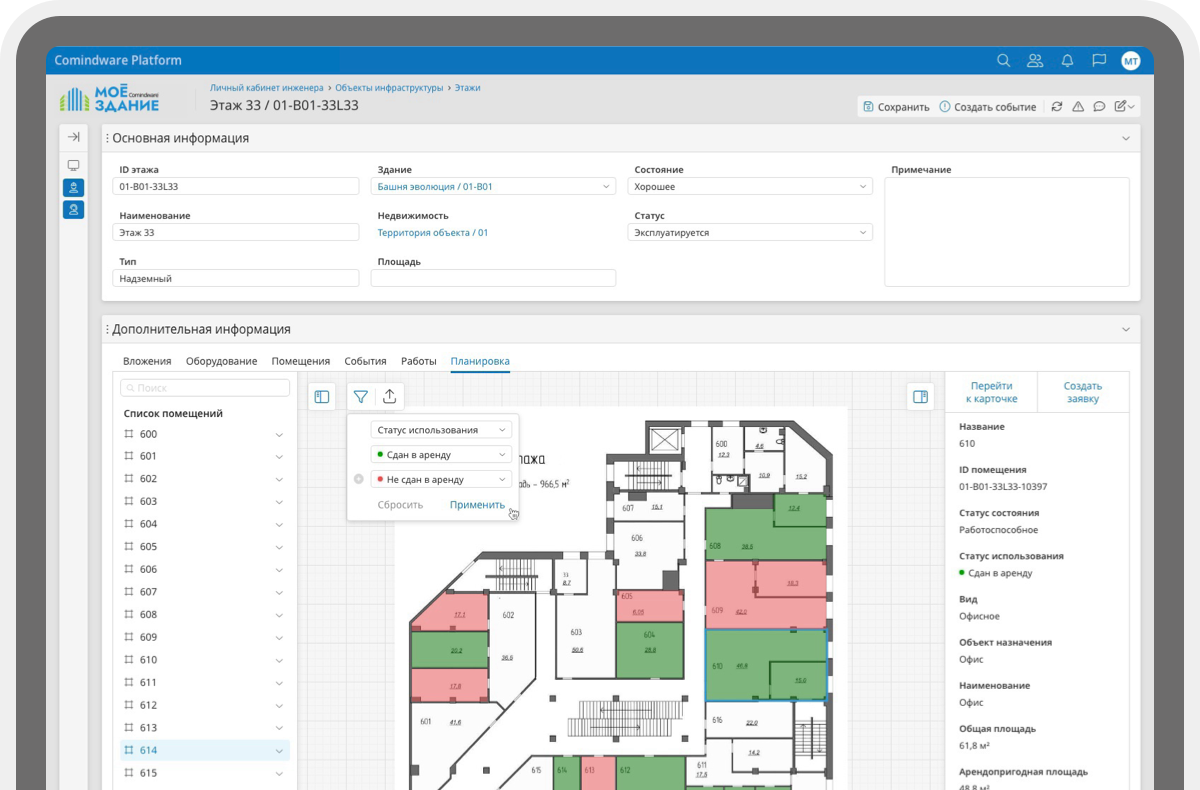Switch to the Работы tab
This screenshot has height=790, width=1200.
[419, 362]
